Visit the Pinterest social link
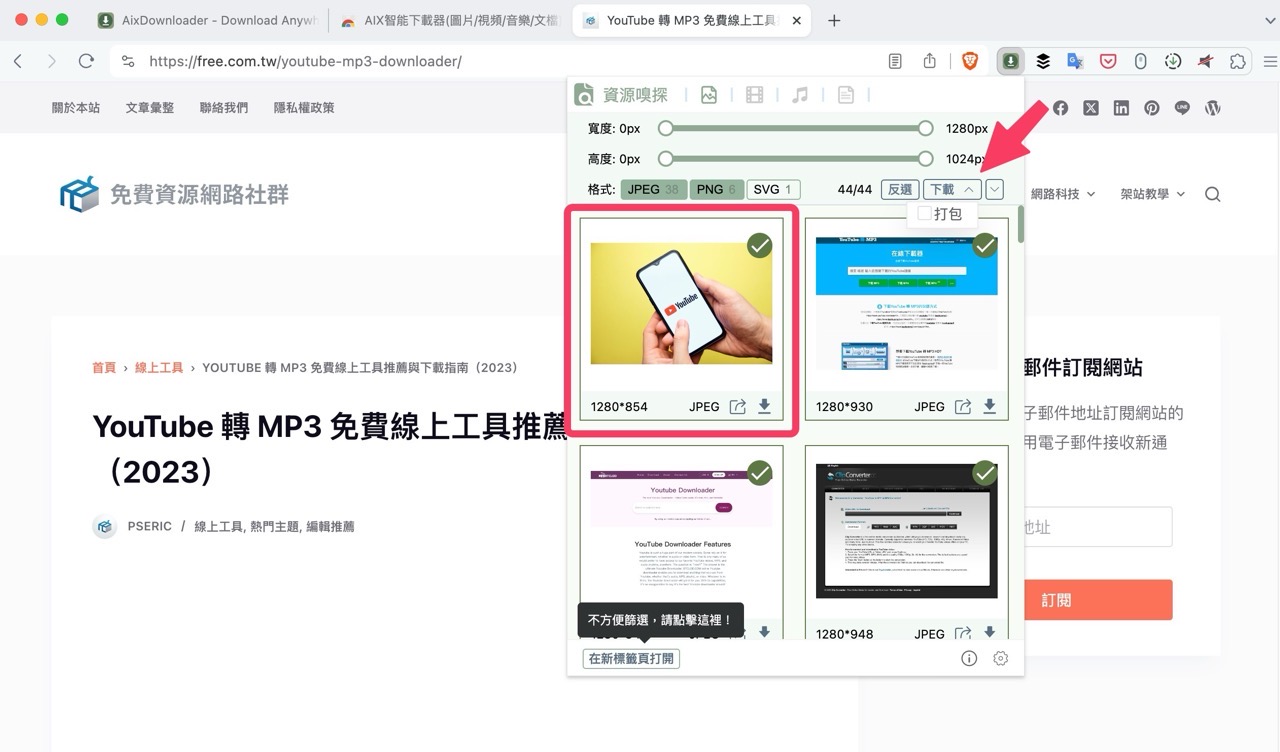Screen dimensions: 1280x752 tap(1152, 108)
